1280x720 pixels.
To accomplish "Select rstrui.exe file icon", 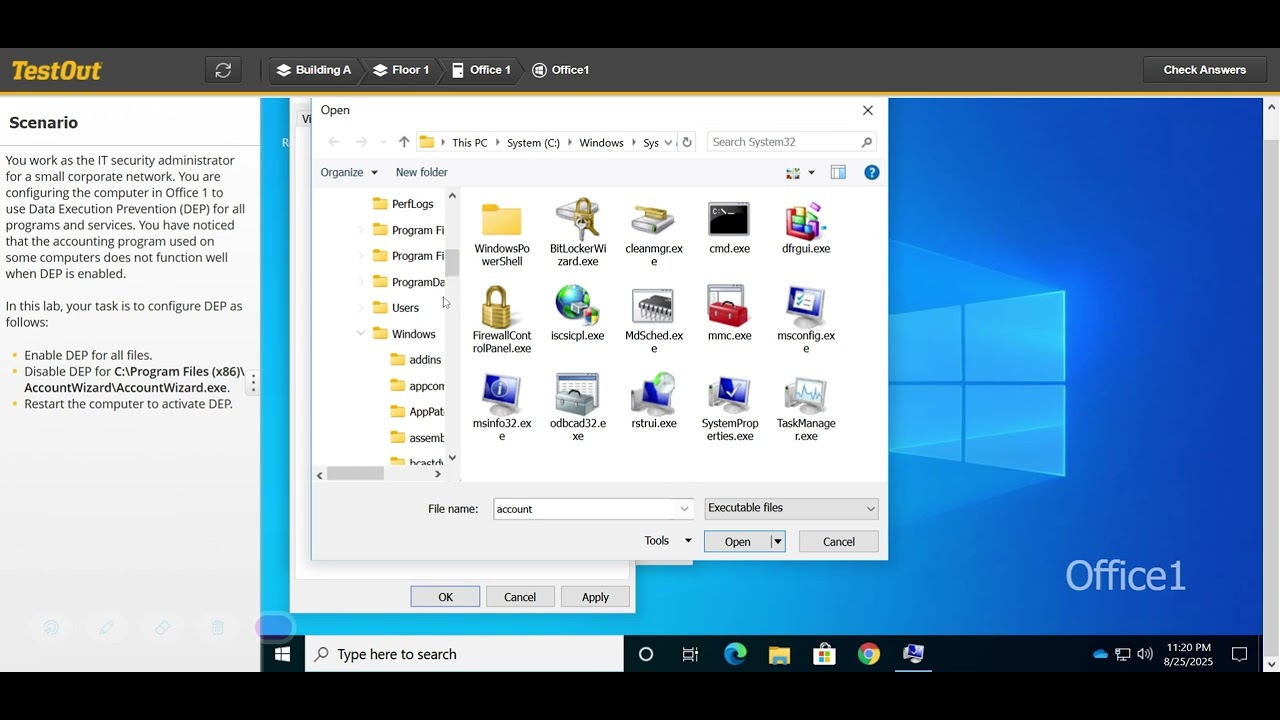I will (653, 395).
